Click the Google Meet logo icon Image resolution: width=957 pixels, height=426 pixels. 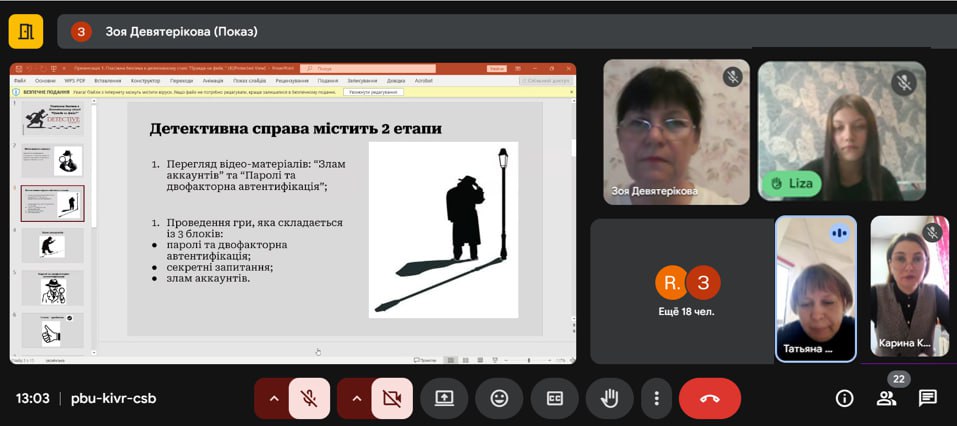tap(26, 31)
